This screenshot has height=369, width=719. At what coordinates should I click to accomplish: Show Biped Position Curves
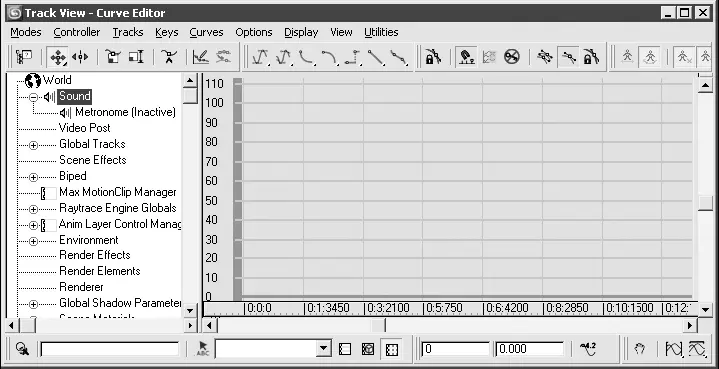coord(627,57)
